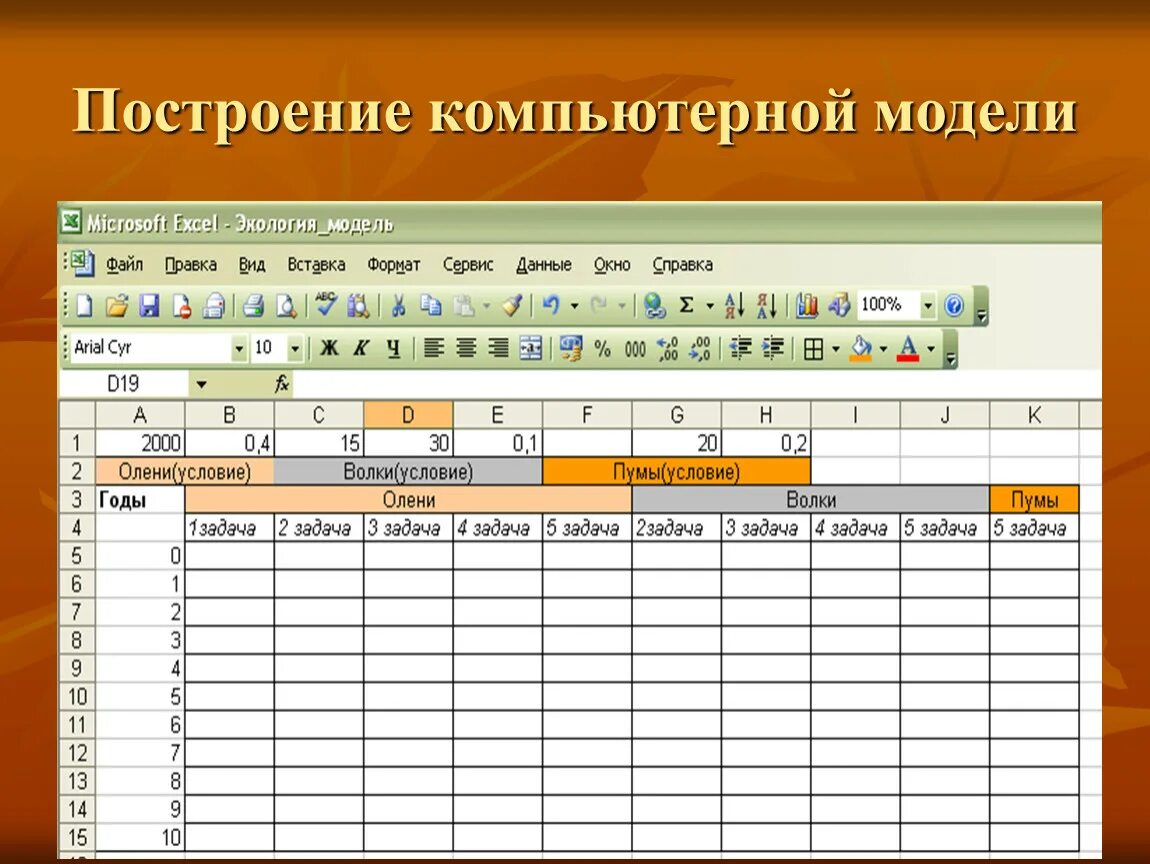Toggle right text alignment
Viewport: 1150px width, 864px height.
tap(499, 348)
